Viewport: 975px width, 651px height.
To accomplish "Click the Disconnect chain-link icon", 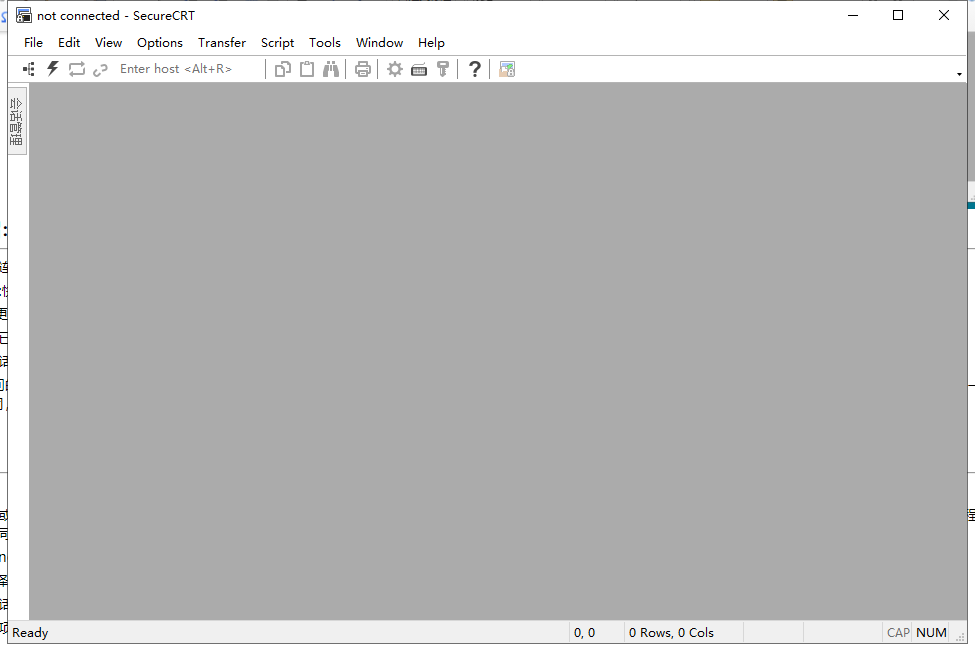I will 100,70.
